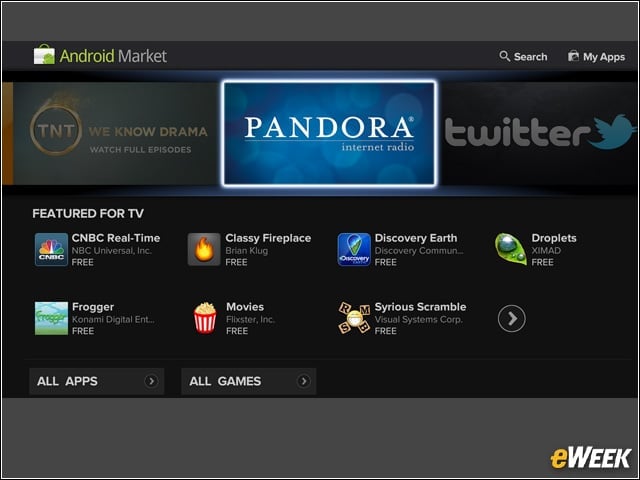Open the ALL GAMES label
Viewport: 640px width, 480px height.
pos(225,381)
